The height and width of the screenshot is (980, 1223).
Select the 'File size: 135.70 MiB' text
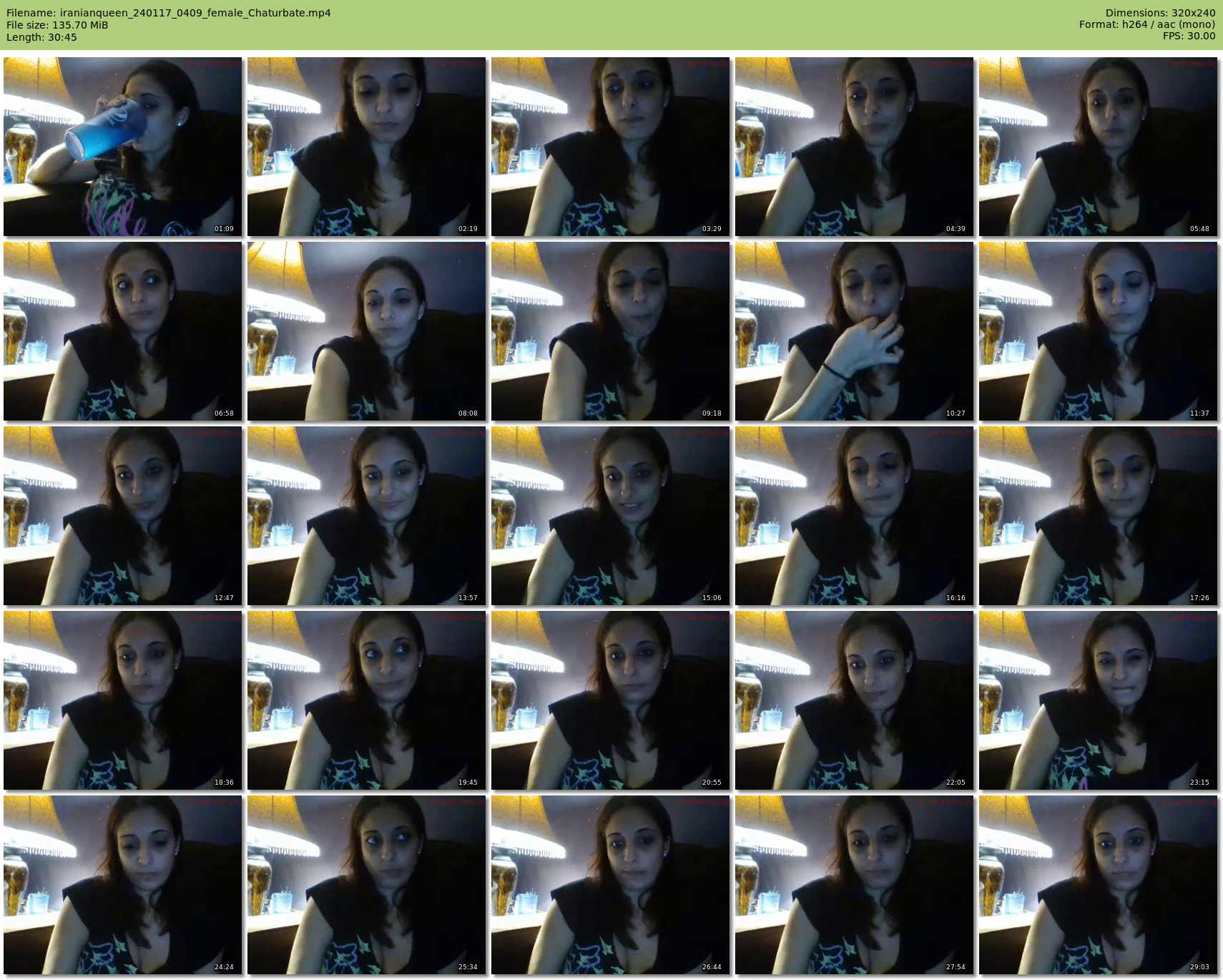coord(57,25)
